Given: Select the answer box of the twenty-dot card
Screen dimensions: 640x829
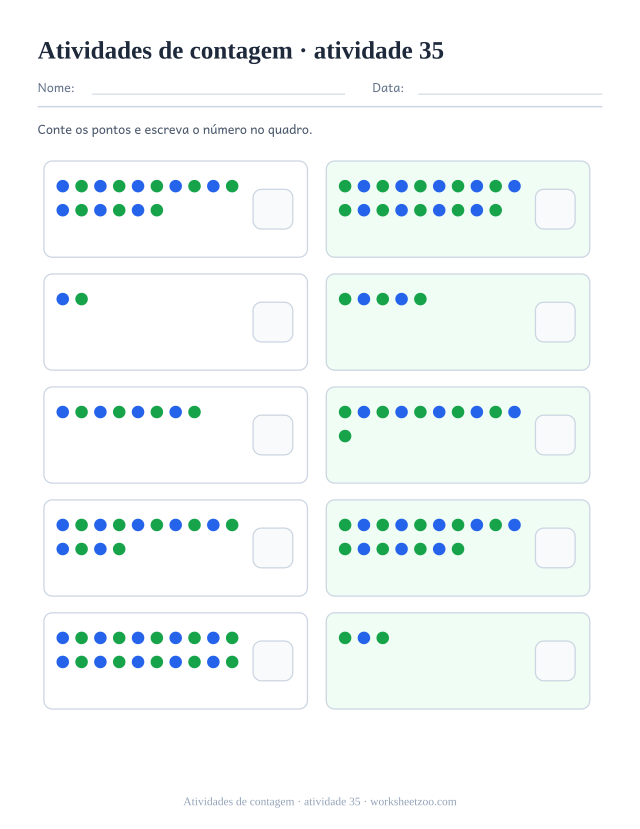Looking at the screenshot, I should tap(273, 661).
